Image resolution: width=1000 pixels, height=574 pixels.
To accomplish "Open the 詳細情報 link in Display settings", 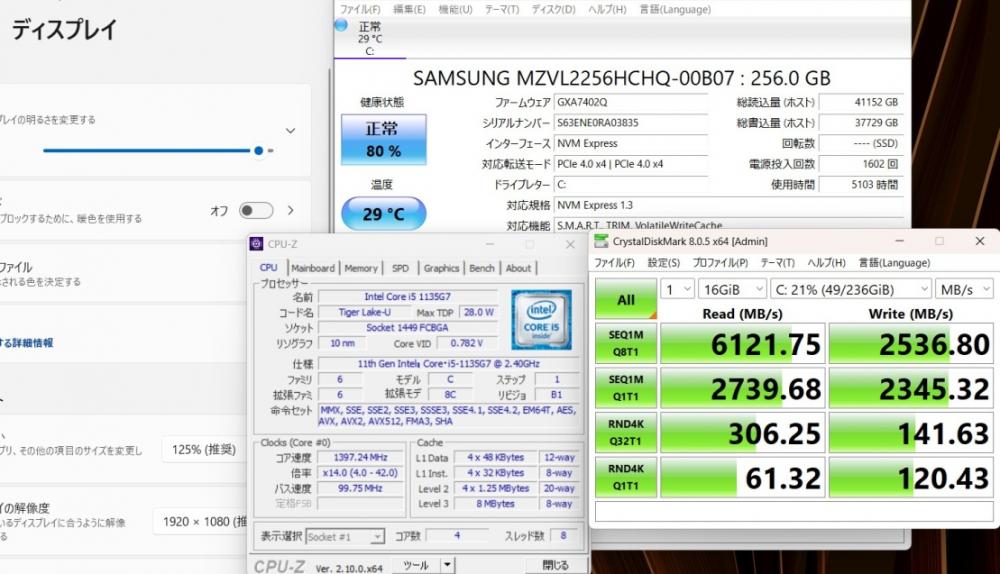I will [27, 342].
